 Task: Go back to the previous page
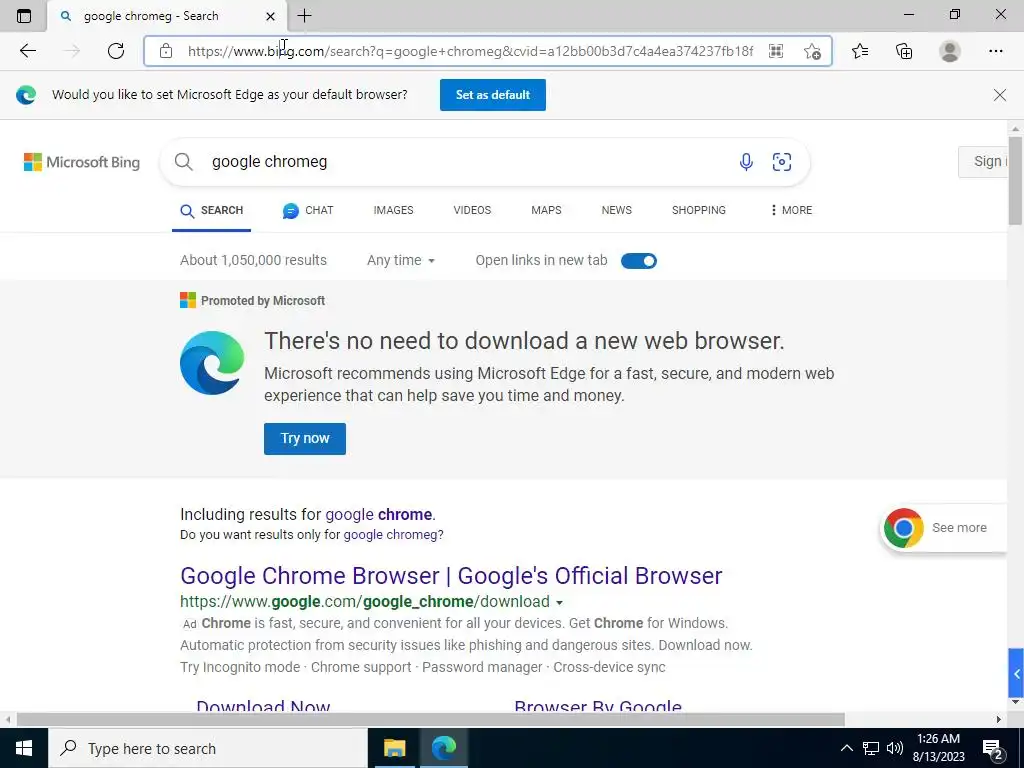point(27,51)
